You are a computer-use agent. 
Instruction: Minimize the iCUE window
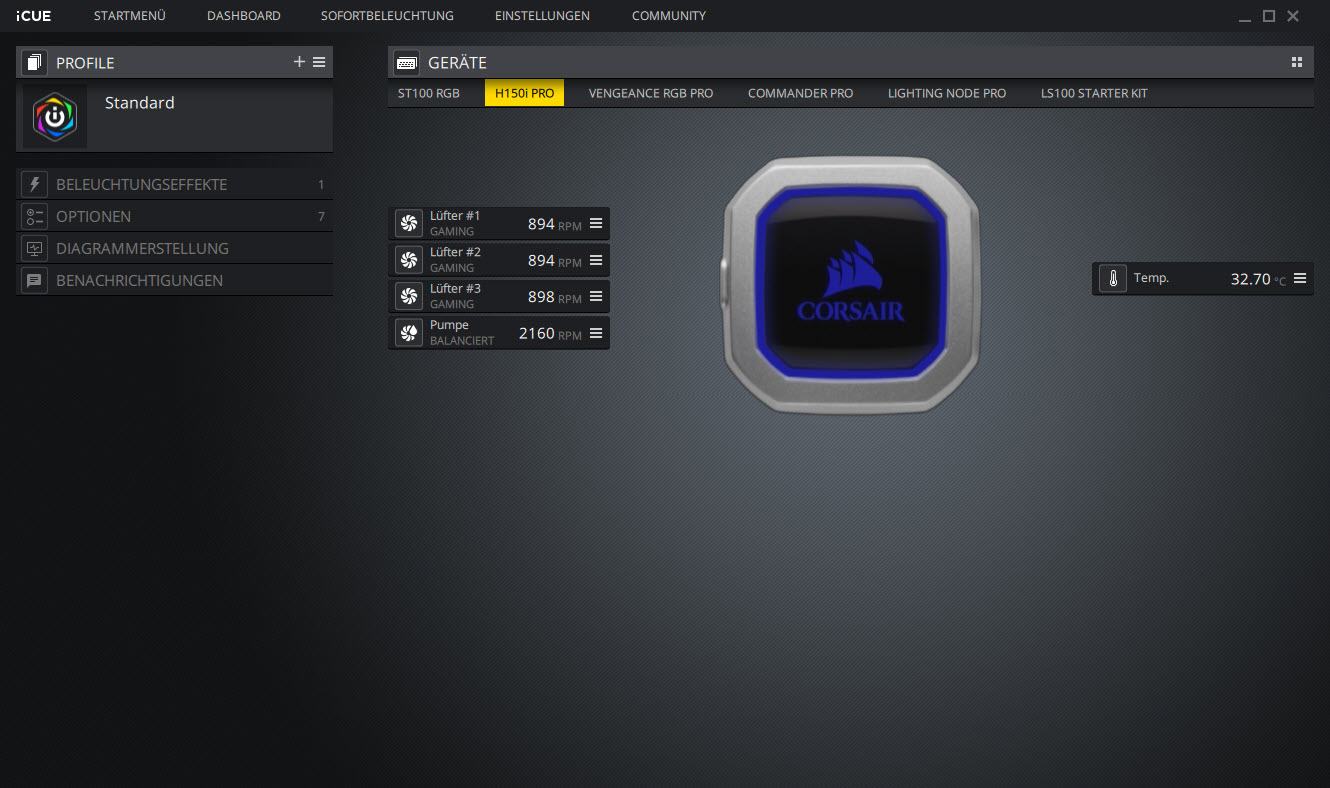(x=1244, y=17)
